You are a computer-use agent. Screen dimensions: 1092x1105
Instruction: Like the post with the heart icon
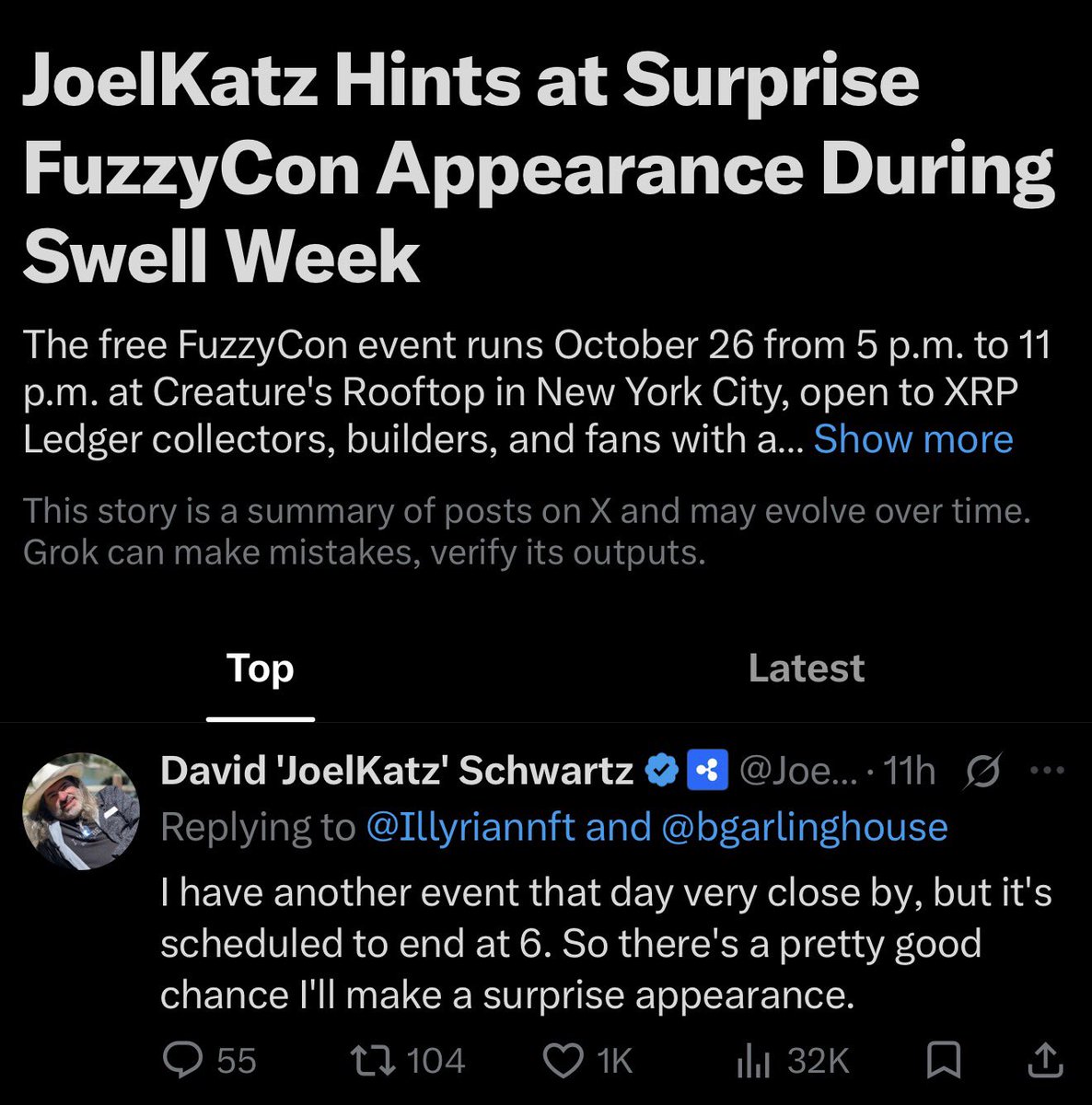coord(563,1060)
